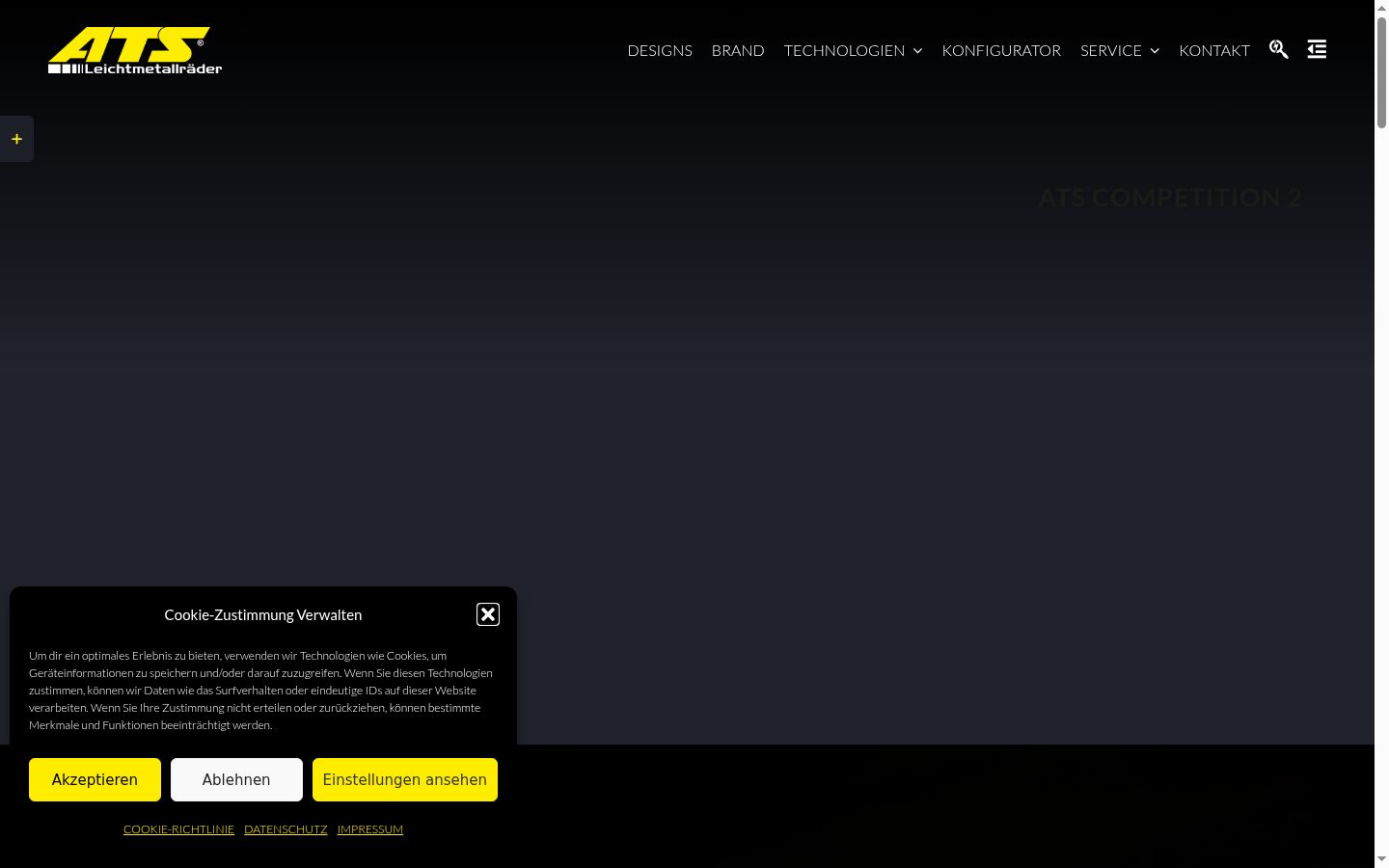Image resolution: width=1389 pixels, height=868 pixels.
Task: Expand the yellow plus side panel
Action: click(16, 139)
